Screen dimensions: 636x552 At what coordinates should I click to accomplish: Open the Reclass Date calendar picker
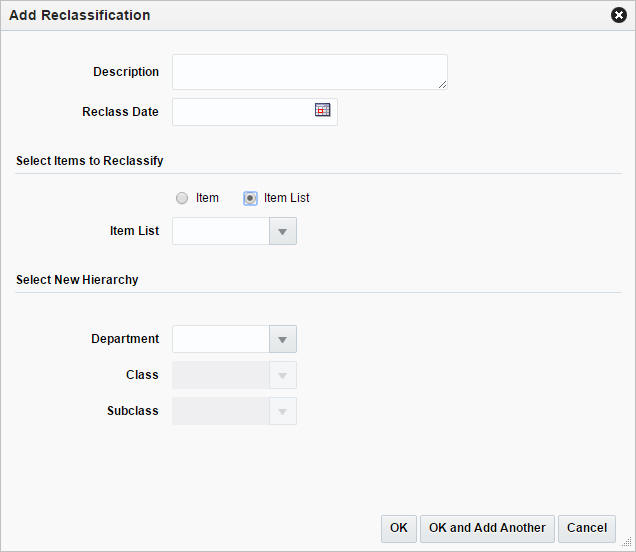(x=322, y=111)
